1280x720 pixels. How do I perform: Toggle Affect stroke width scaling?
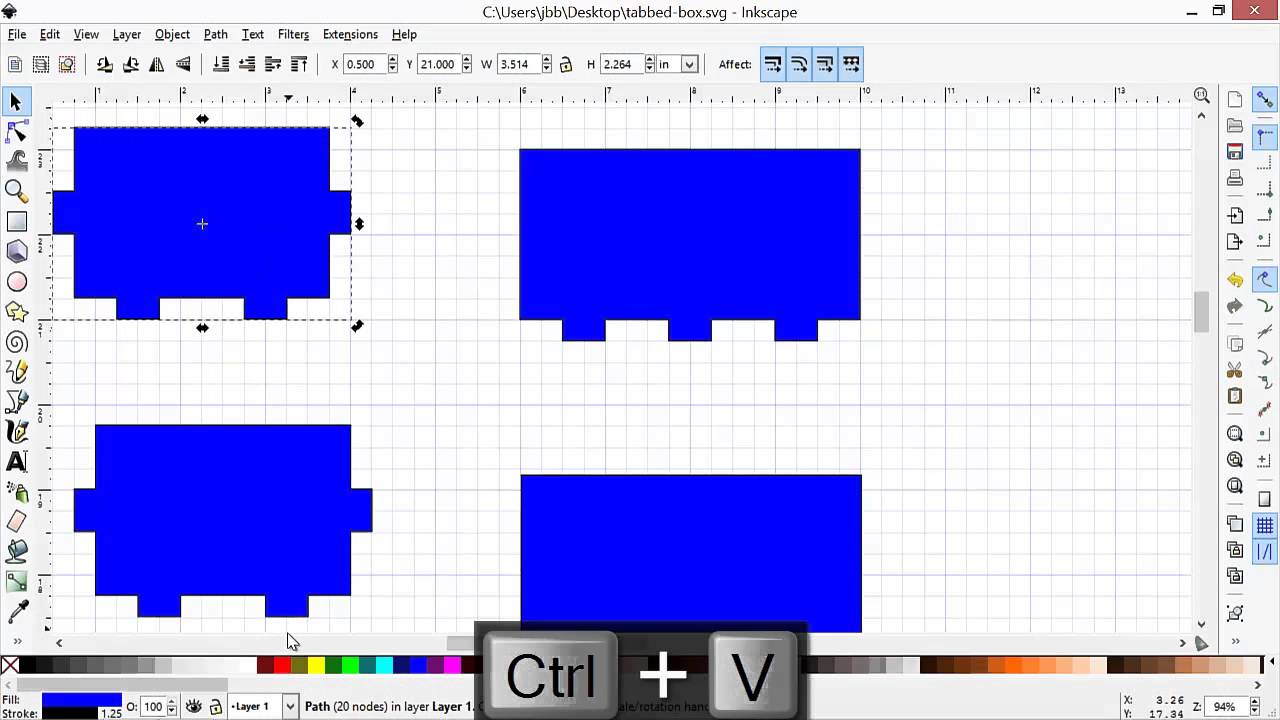coord(773,64)
